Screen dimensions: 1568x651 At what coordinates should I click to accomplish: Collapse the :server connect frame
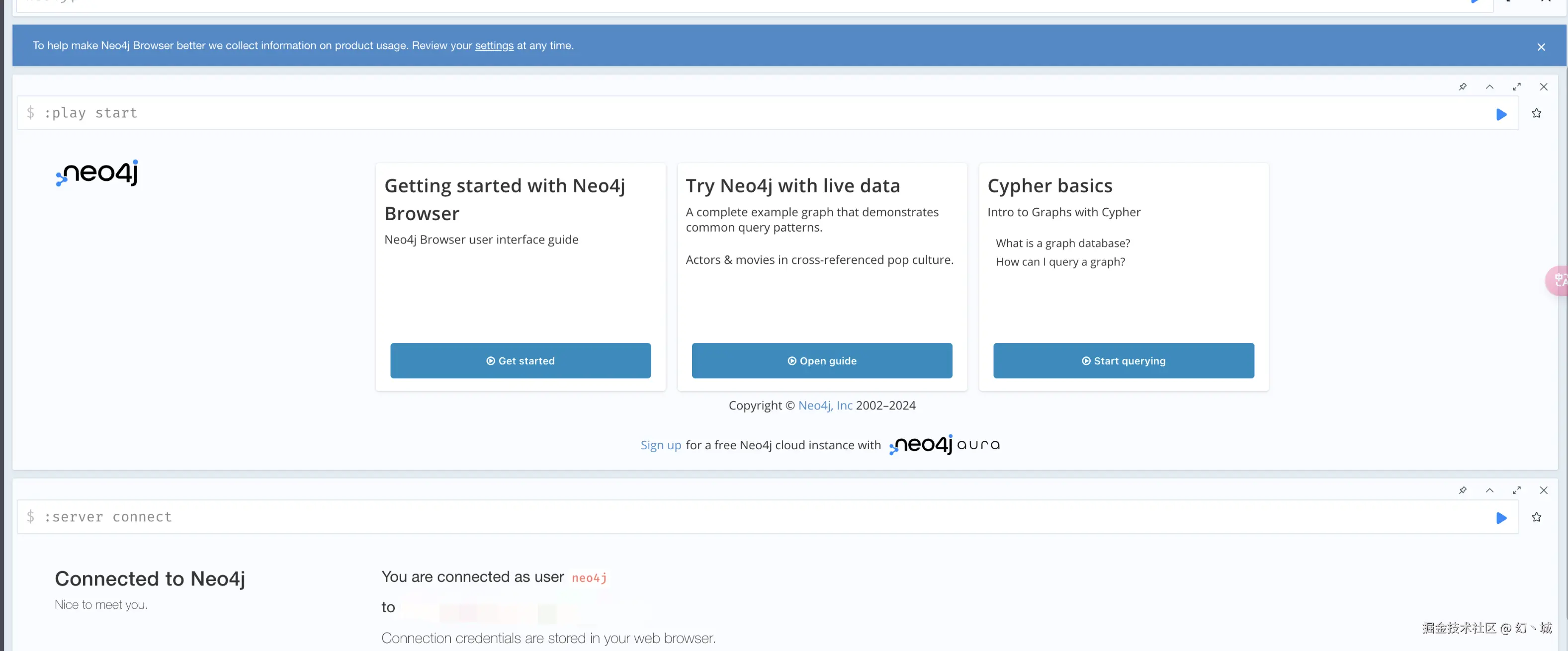pos(1489,490)
